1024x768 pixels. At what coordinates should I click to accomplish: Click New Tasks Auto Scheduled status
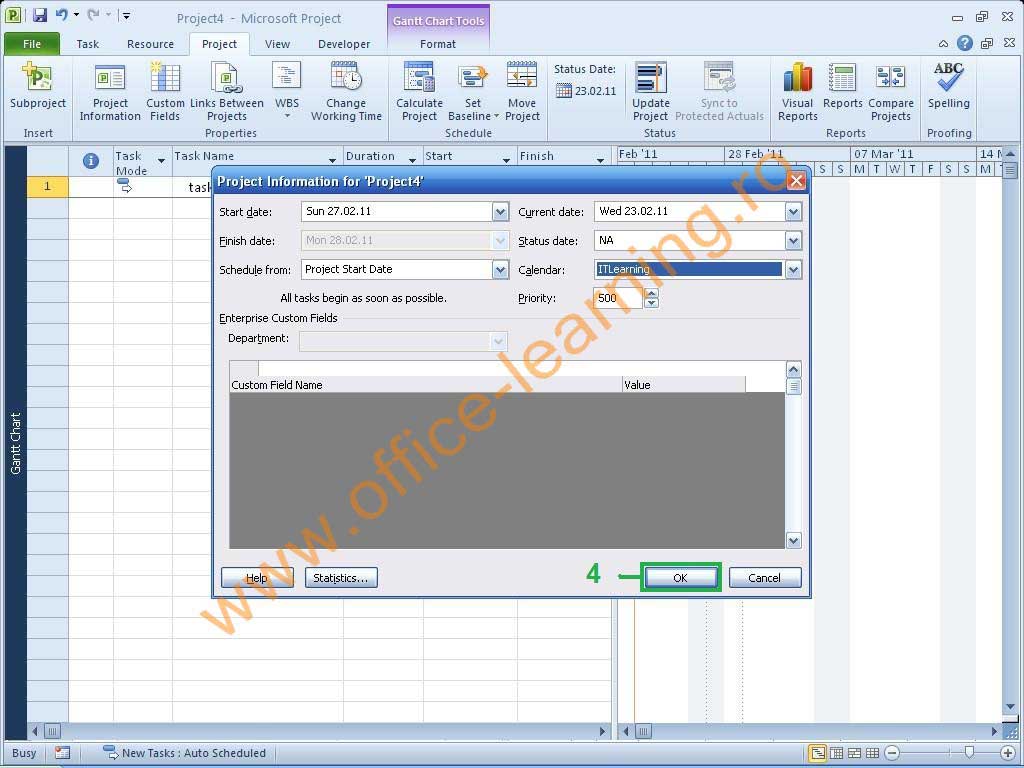pos(185,753)
